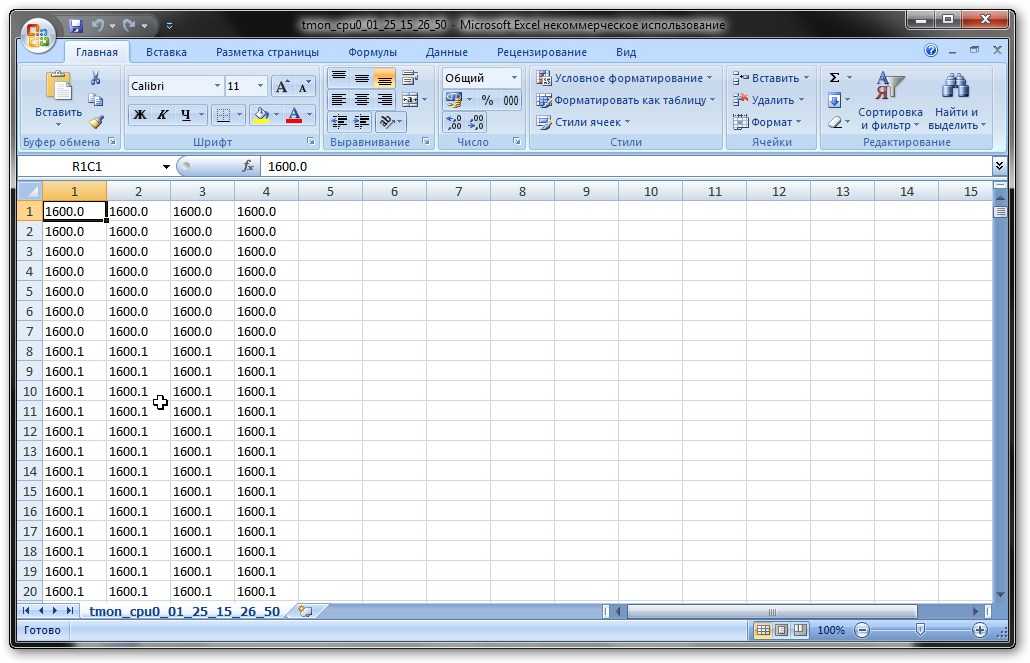Click the Format Painter brush icon
Viewport: 1030px width, 663px height.
[x=96, y=122]
